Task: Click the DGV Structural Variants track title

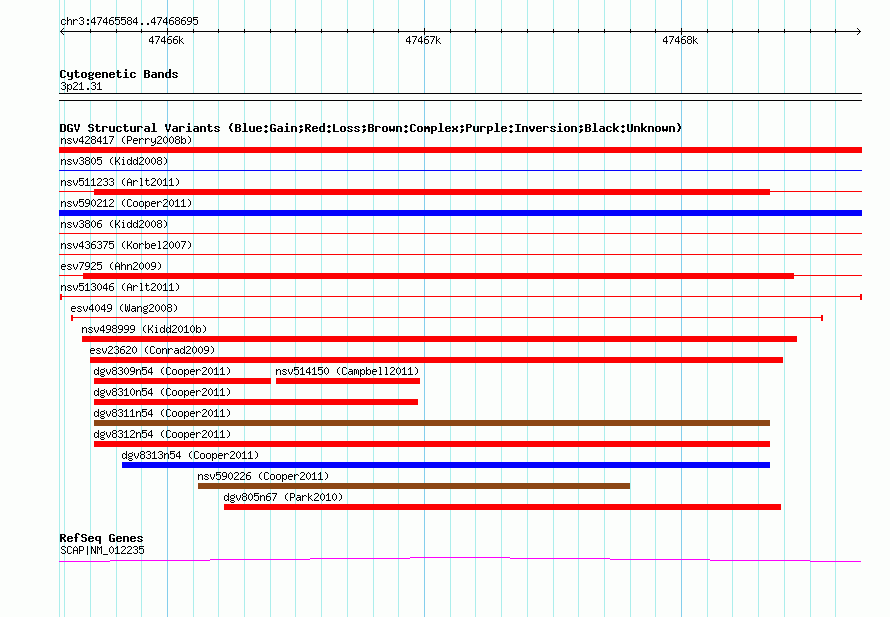Action: click(x=371, y=128)
